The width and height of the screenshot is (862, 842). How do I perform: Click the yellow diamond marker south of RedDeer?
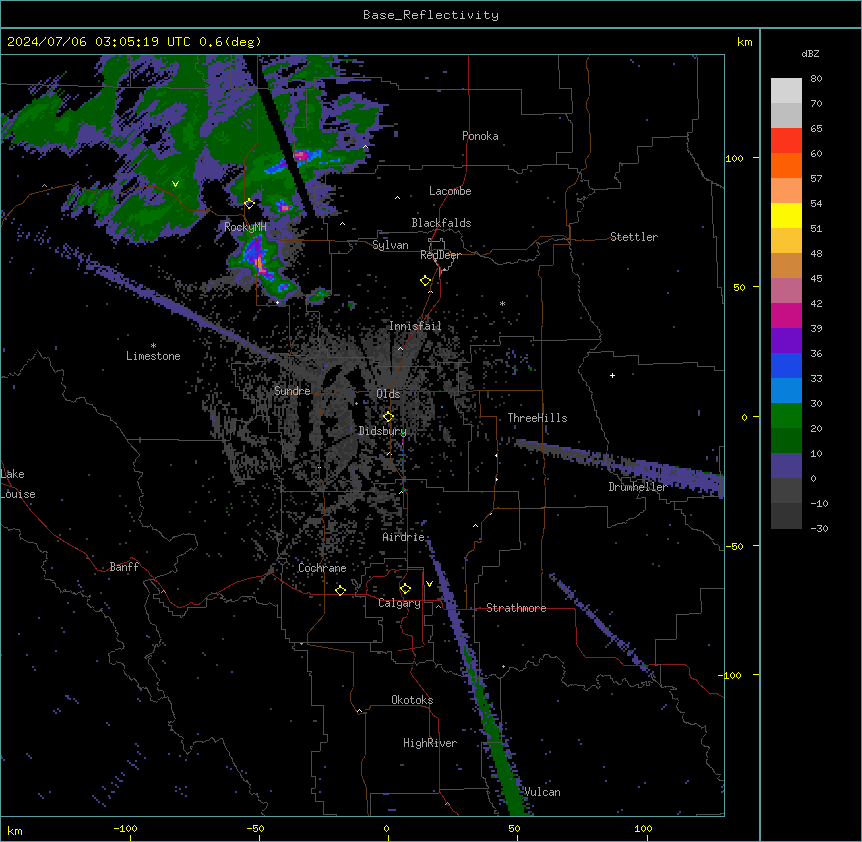tap(425, 281)
